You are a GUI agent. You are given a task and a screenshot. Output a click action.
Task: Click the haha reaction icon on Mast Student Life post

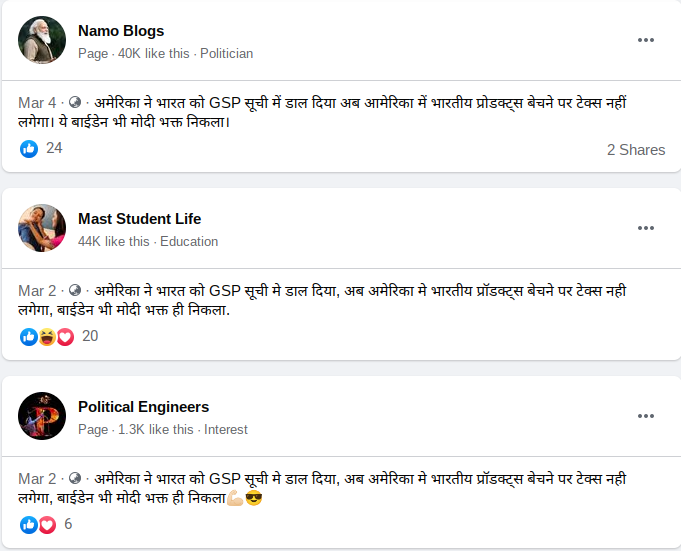tap(47, 337)
